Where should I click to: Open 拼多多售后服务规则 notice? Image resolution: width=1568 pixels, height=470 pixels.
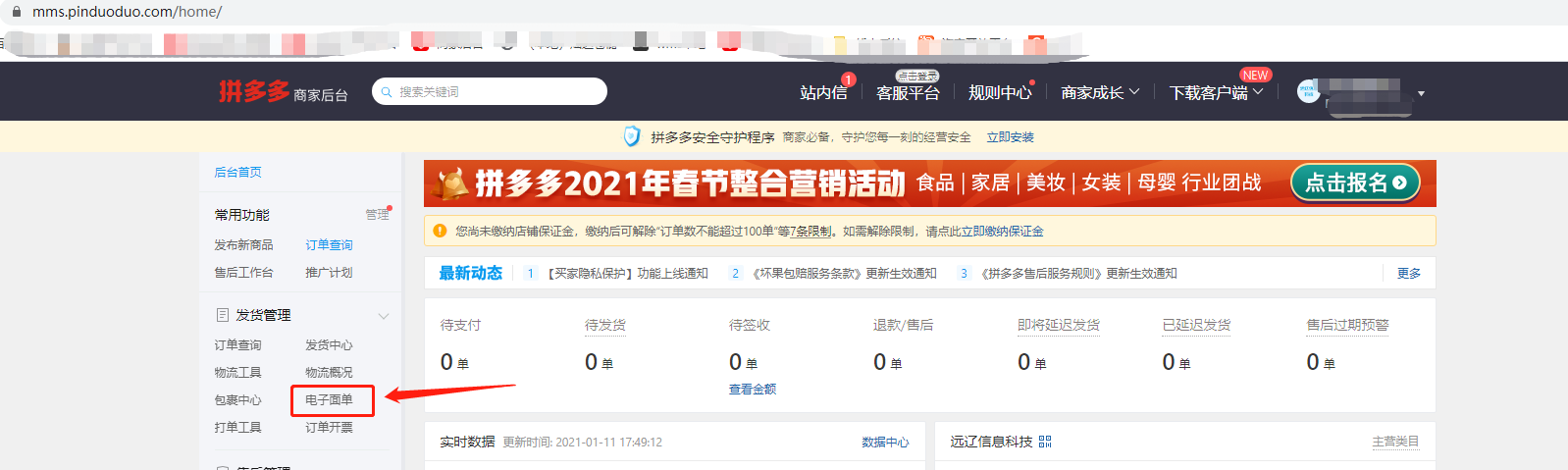tap(1078, 274)
